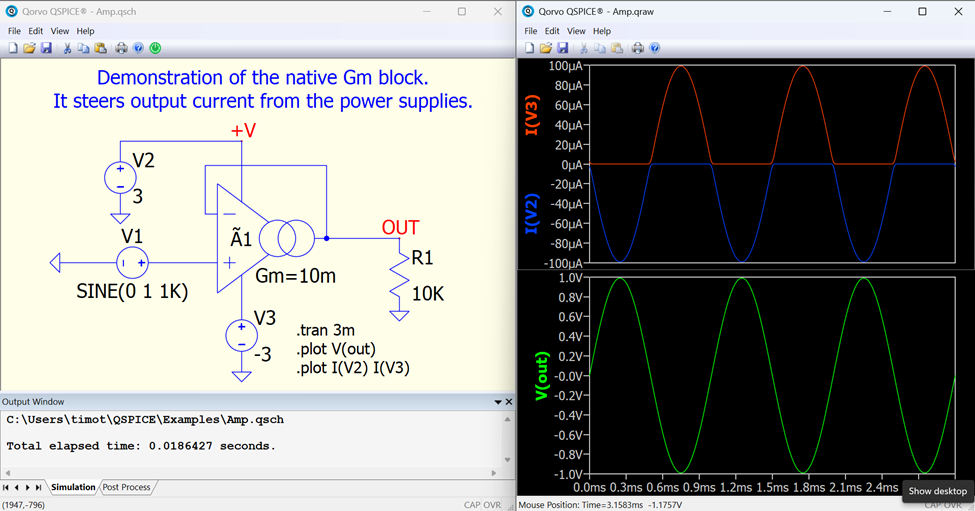This screenshot has height=511, width=975.
Task: Close the Output Window panel
Action: [x=509, y=402]
